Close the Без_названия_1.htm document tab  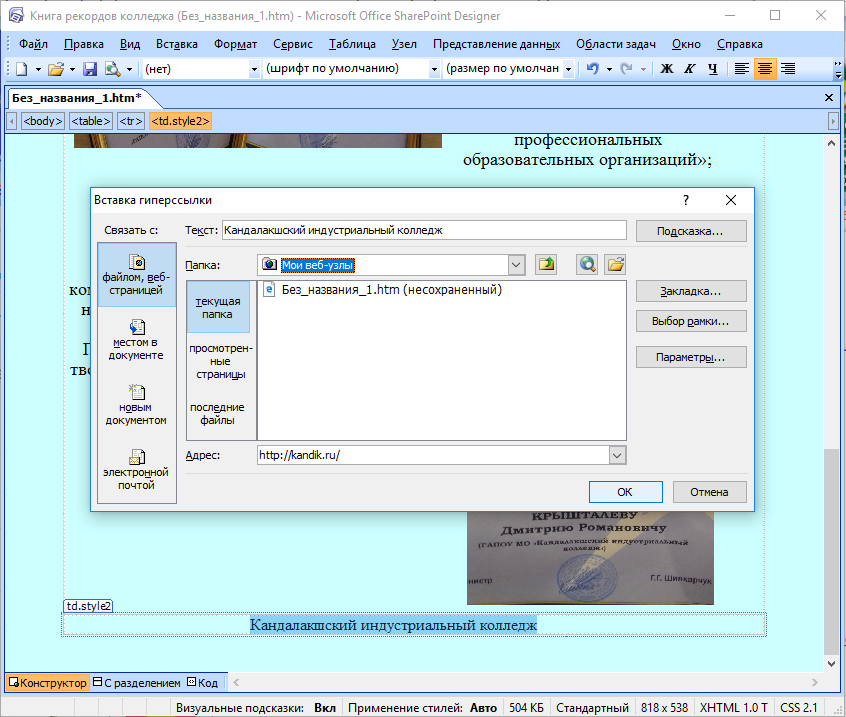click(829, 98)
